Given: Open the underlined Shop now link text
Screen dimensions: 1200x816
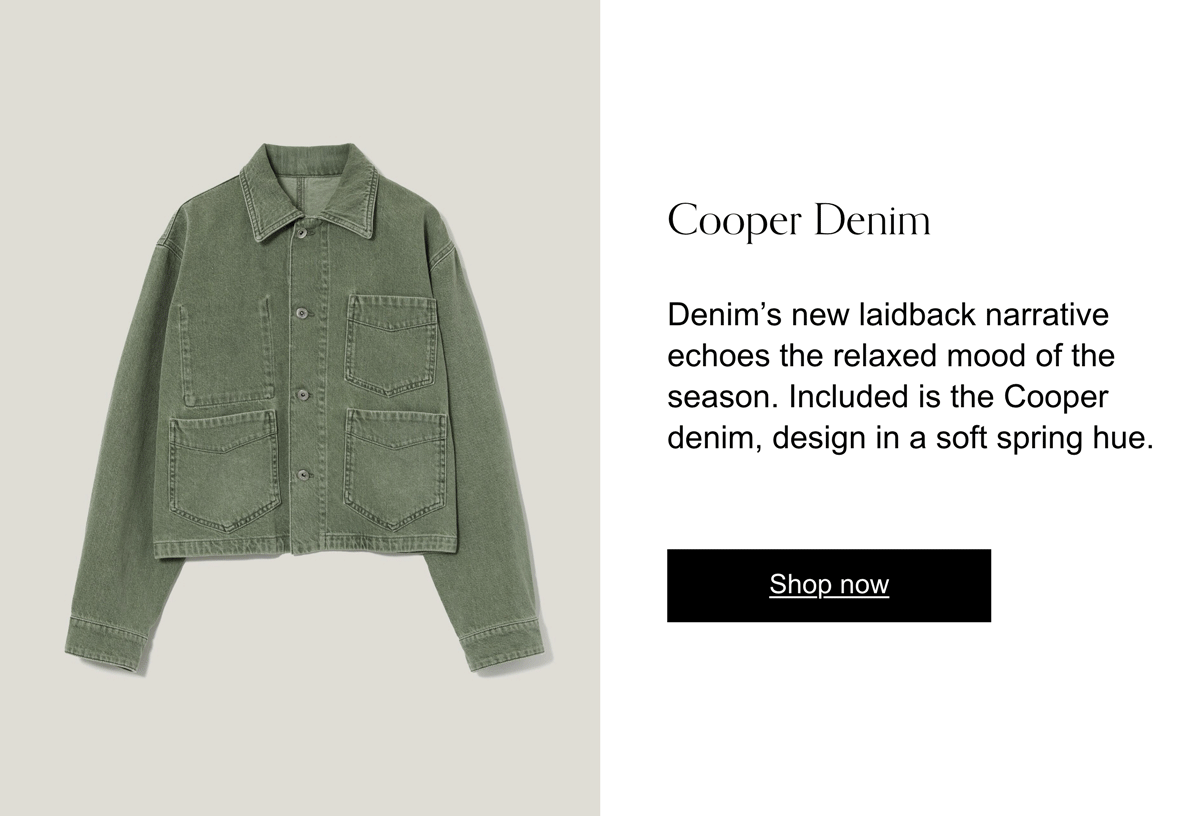Looking at the screenshot, I should click(829, 584).
